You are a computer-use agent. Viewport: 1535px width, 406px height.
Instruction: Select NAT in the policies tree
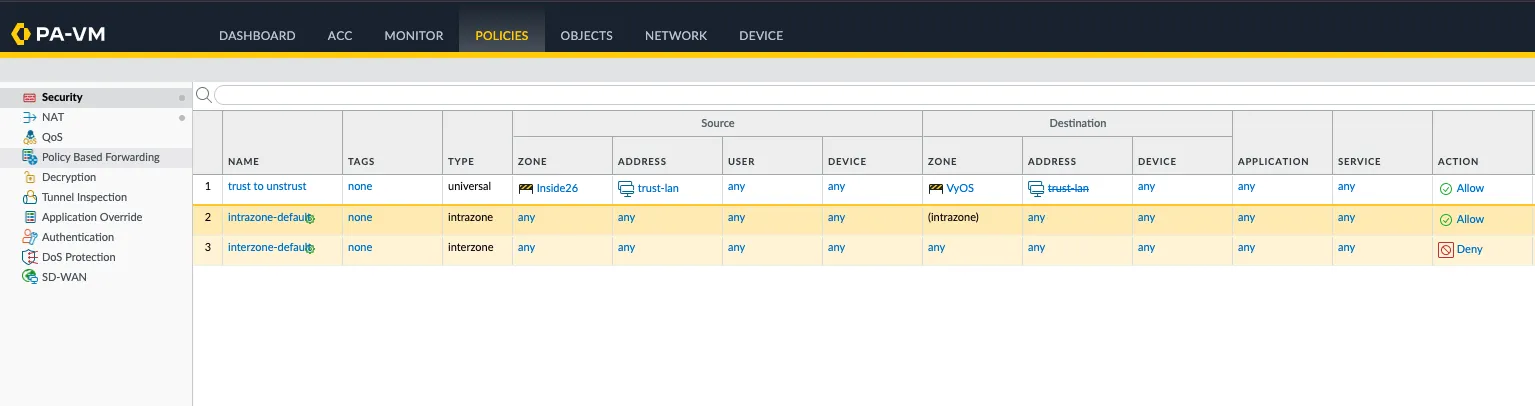[x=53, y=117]
